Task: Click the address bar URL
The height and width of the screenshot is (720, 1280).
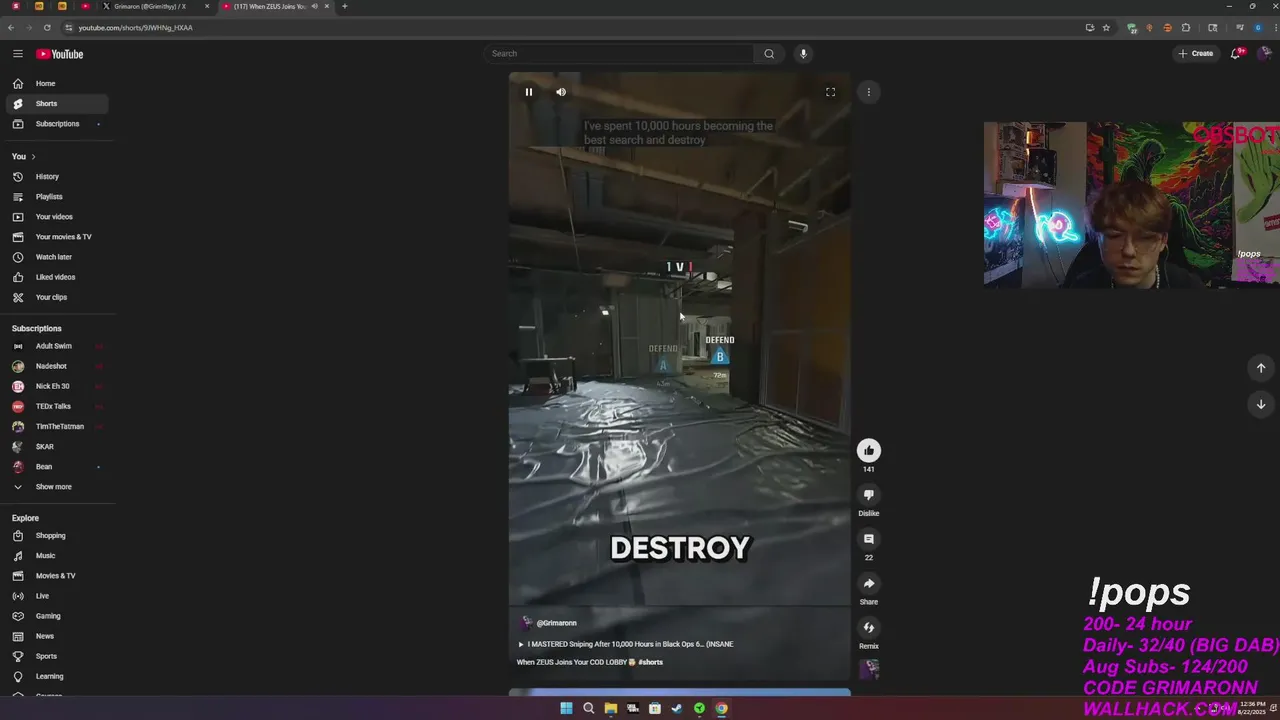Action: [x=136, y=28]
